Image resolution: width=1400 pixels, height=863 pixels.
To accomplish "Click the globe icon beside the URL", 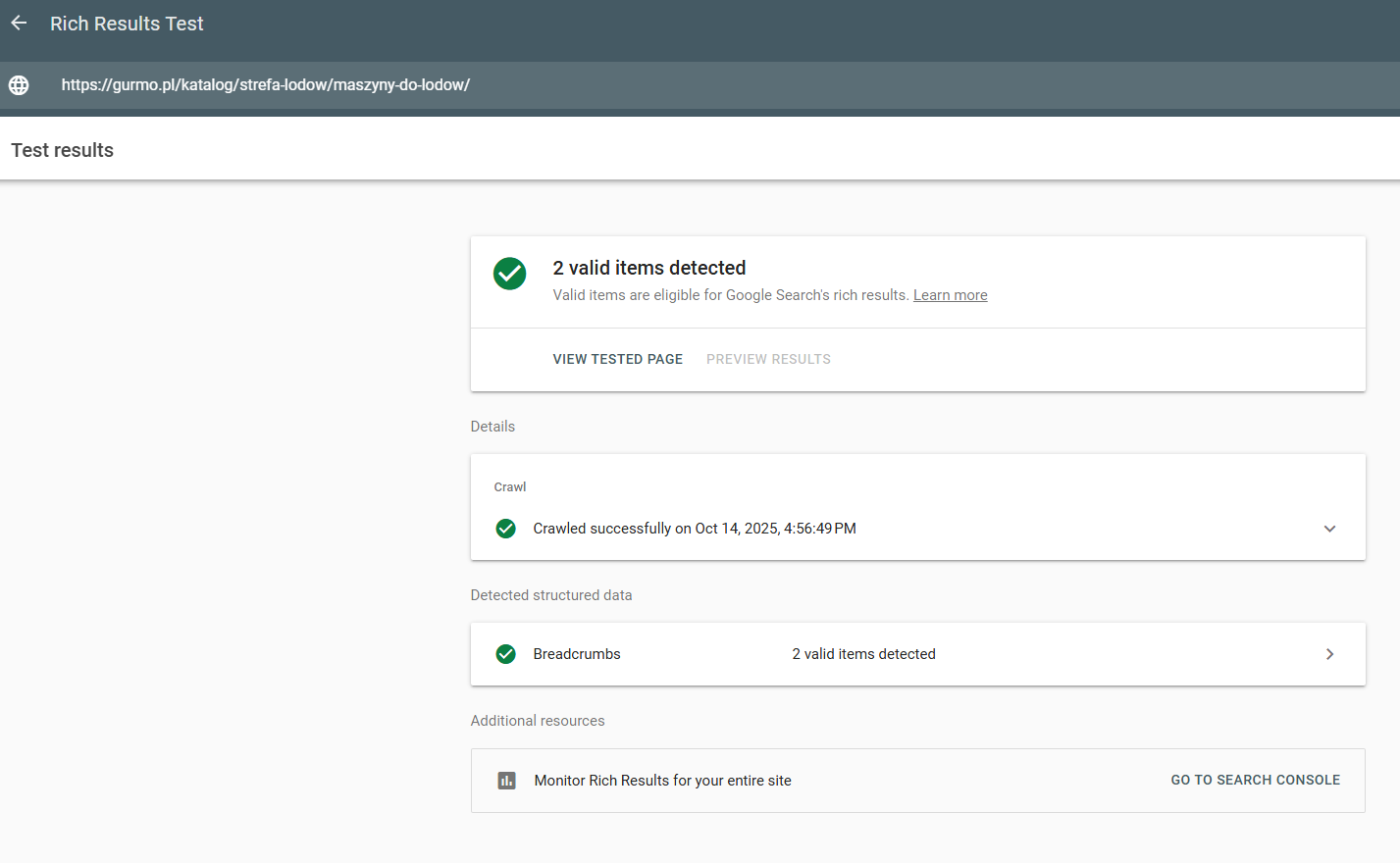I will tap(19, 85).
